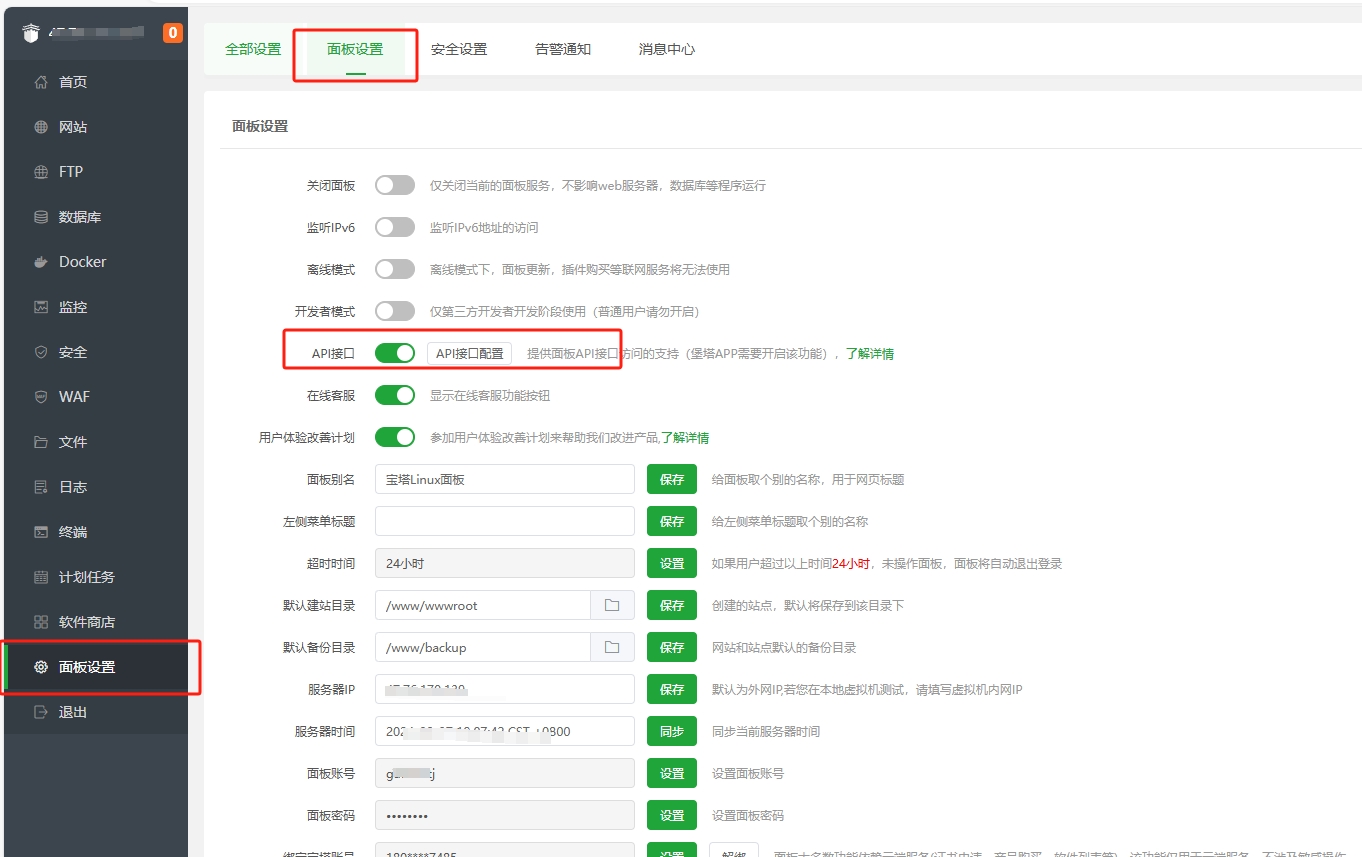Click the 服务器时间 field
This screenshot has width=1362, height=857.
[505, 731]
